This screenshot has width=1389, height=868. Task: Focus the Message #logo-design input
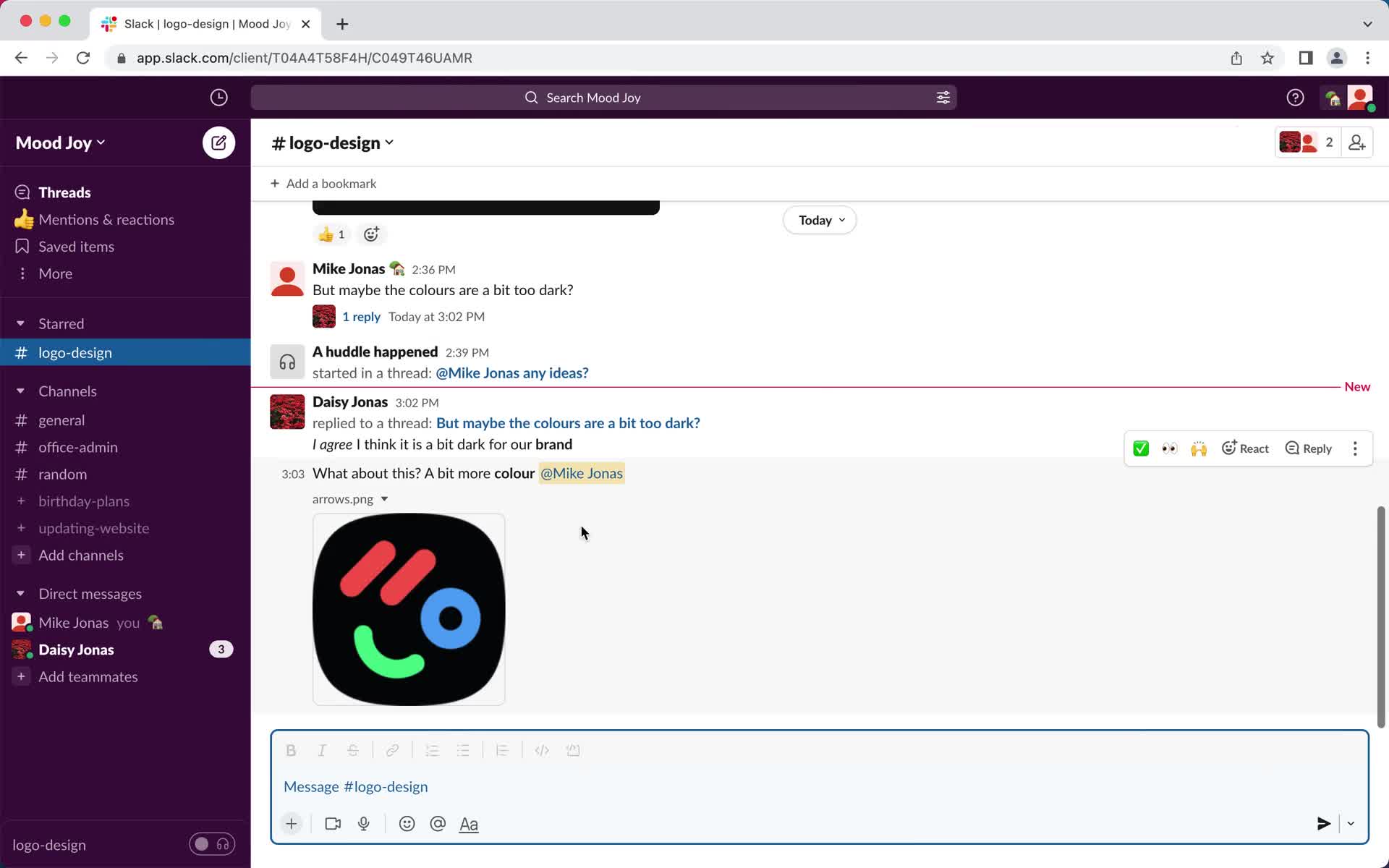819,786
